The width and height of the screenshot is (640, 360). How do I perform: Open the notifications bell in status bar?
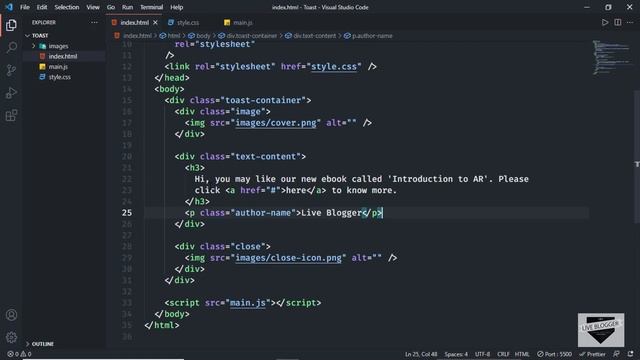(631, 354)
